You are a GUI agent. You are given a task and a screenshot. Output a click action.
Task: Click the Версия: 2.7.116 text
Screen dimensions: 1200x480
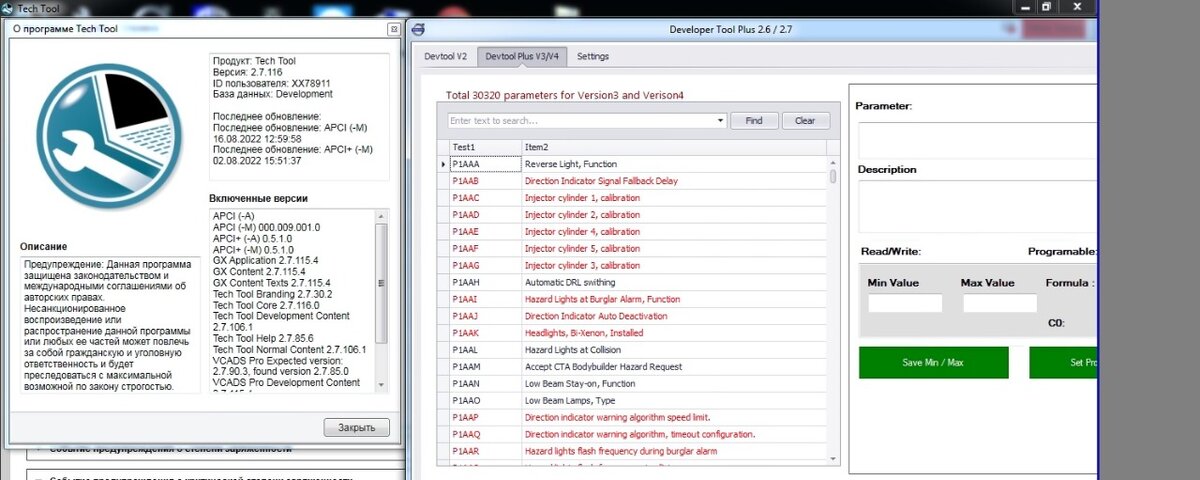click(247, 72)
